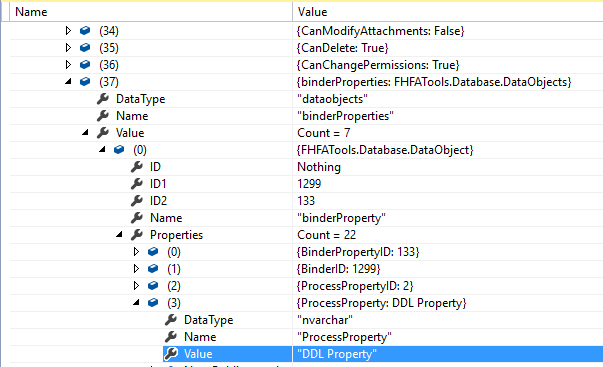
Task: Select the (37) index label
Action: point(109,82)
